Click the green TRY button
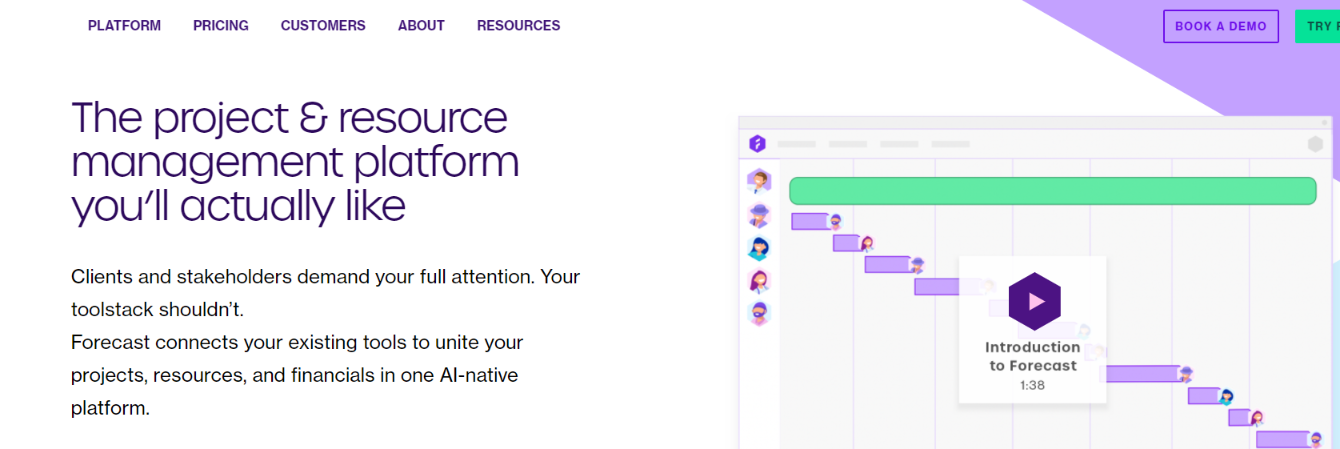1340x449 pixels. [1317, 26]
